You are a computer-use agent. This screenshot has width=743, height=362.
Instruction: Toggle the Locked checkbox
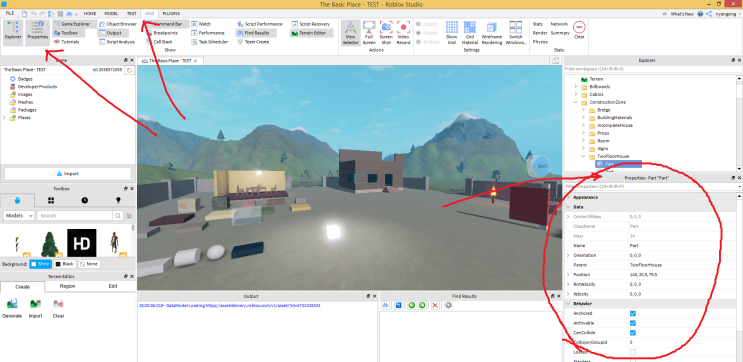tap(633, 352)
